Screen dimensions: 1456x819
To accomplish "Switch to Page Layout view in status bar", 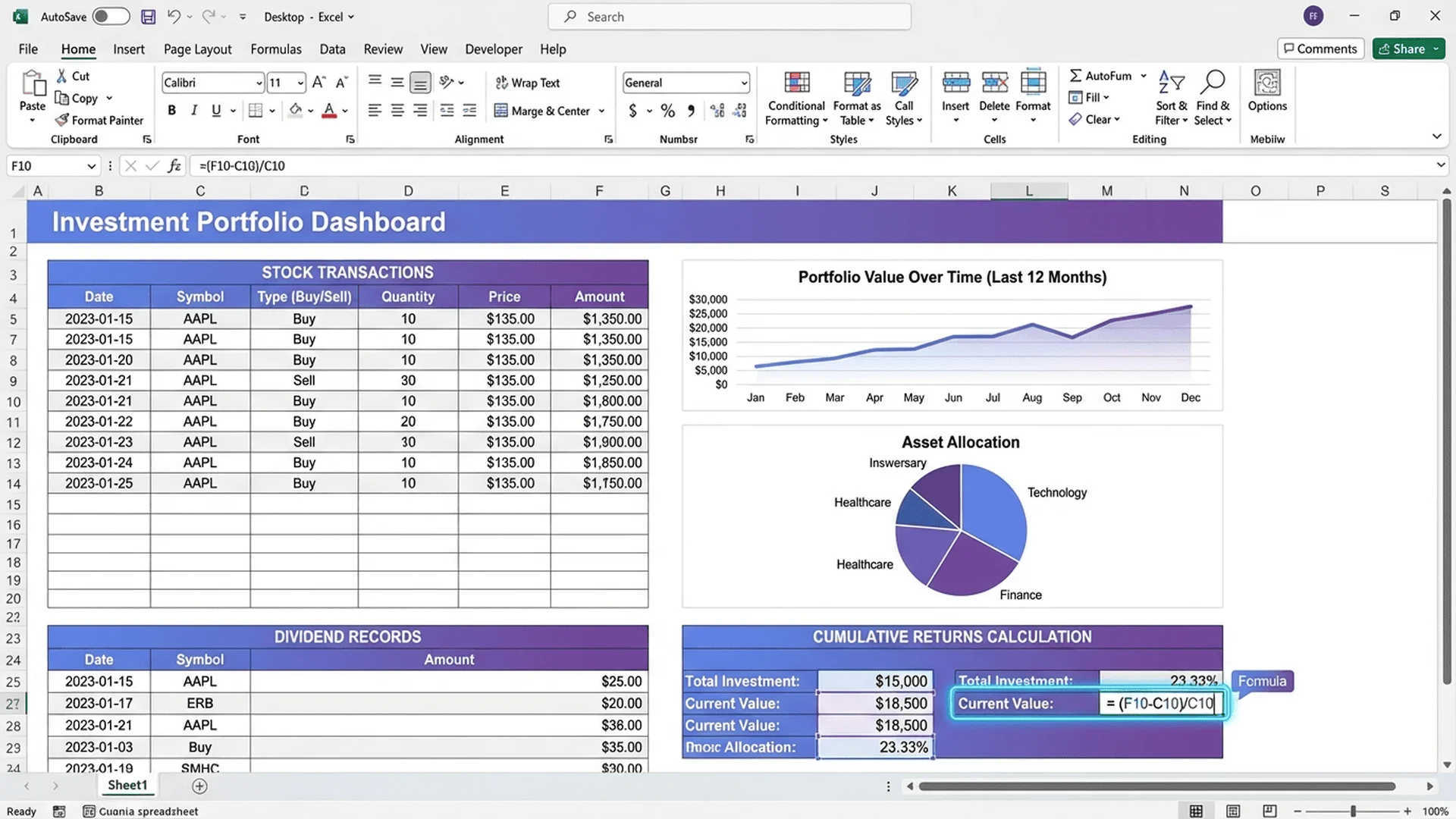I will coord(1233,811).
